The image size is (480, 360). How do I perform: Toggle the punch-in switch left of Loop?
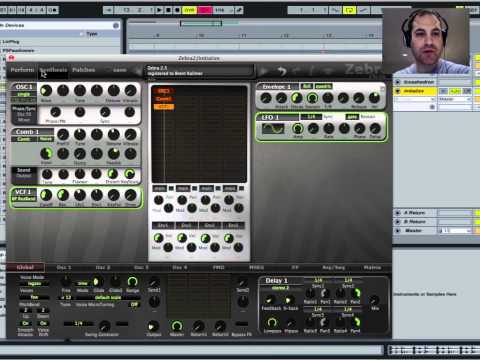pyautogui.click(x=336, y=10)
